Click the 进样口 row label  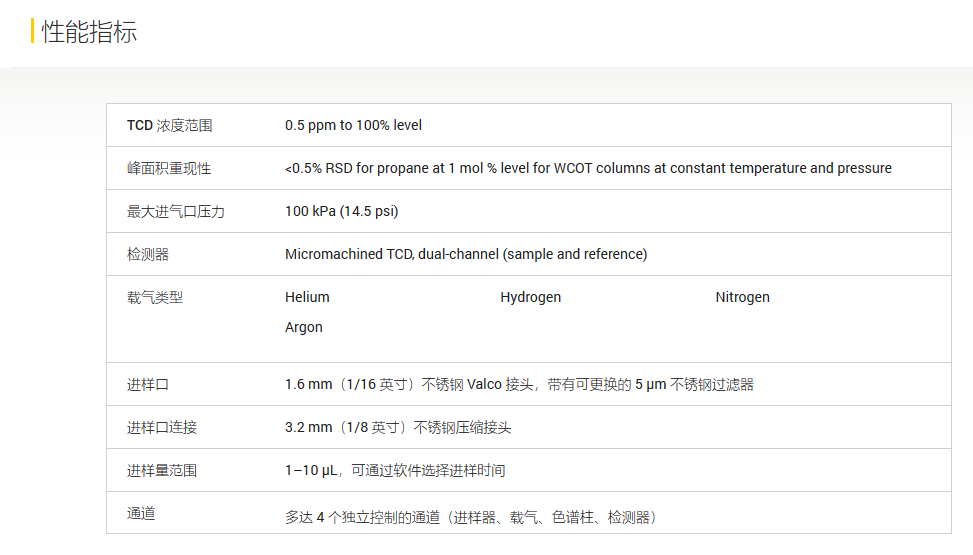pos(148,384)
